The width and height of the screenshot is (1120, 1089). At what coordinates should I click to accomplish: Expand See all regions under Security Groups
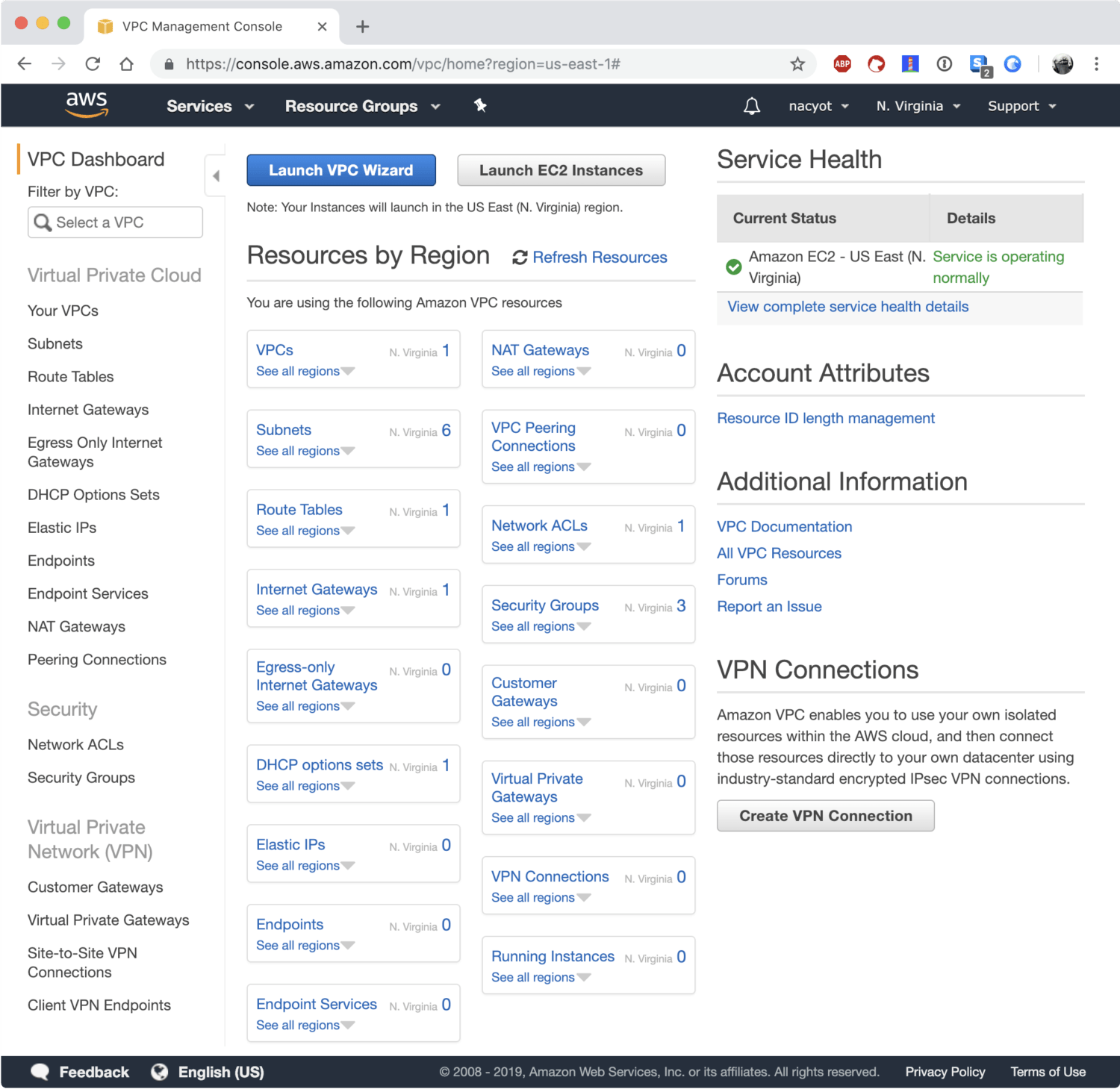coord(541,626)
